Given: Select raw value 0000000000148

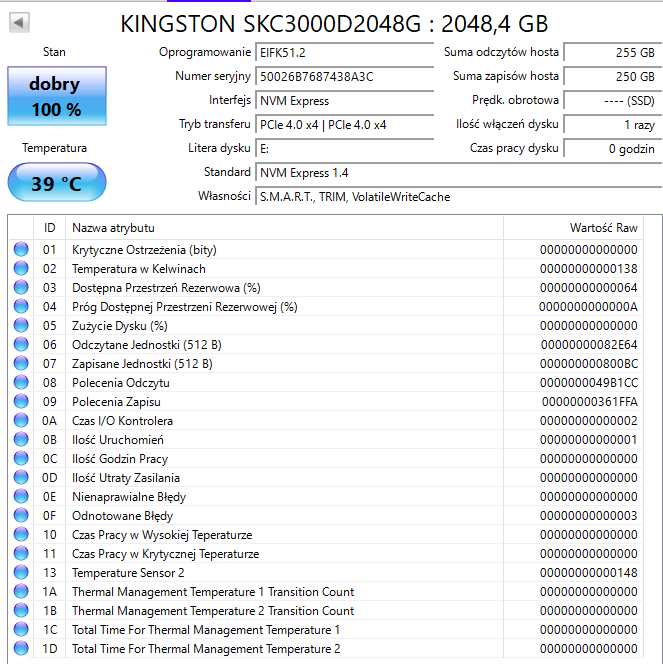Looking at the screenshot, I should [588, 573].
